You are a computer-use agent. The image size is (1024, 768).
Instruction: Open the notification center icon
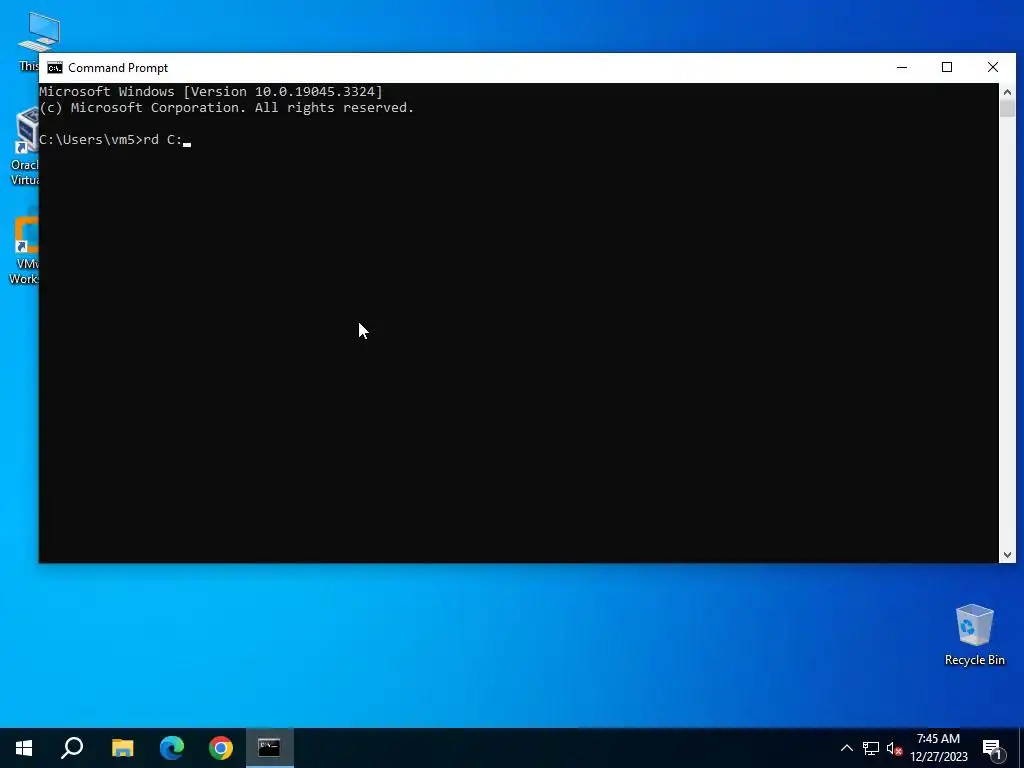[992, 749]
